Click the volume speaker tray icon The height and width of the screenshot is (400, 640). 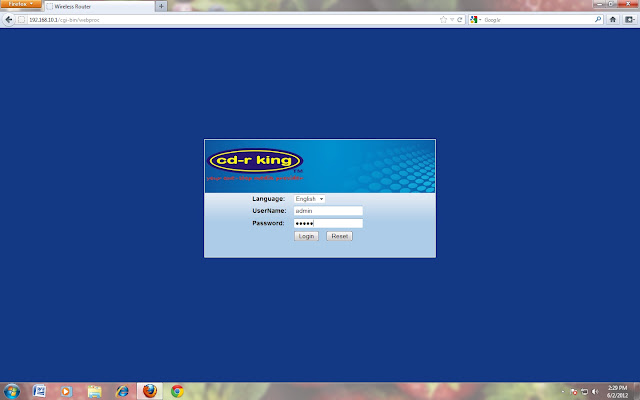pos(595,392)
